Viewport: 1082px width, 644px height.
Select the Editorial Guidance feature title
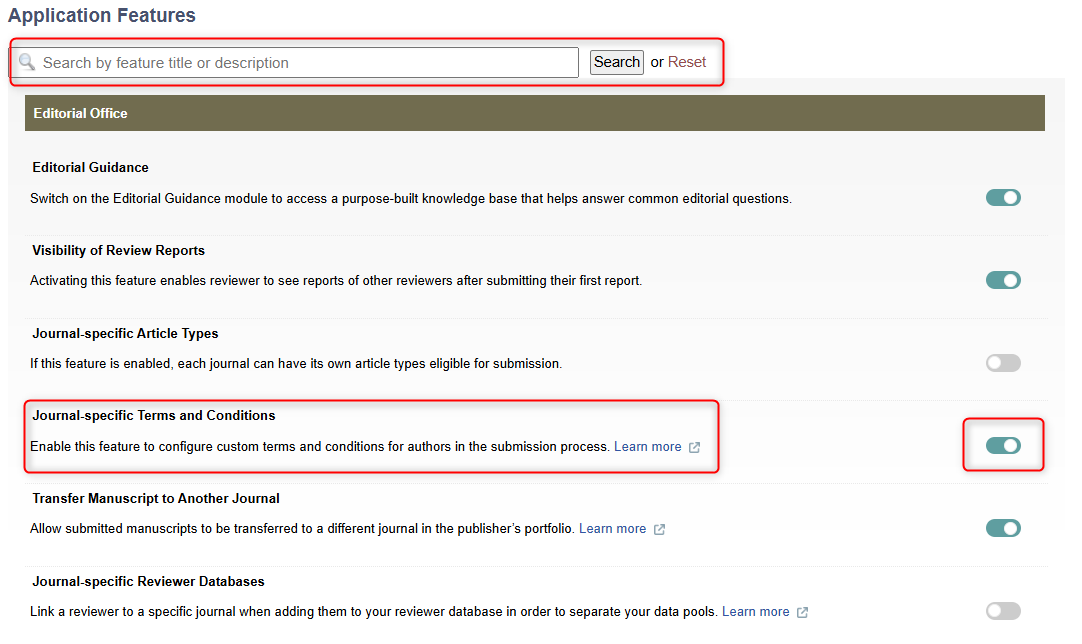(90, 167)
